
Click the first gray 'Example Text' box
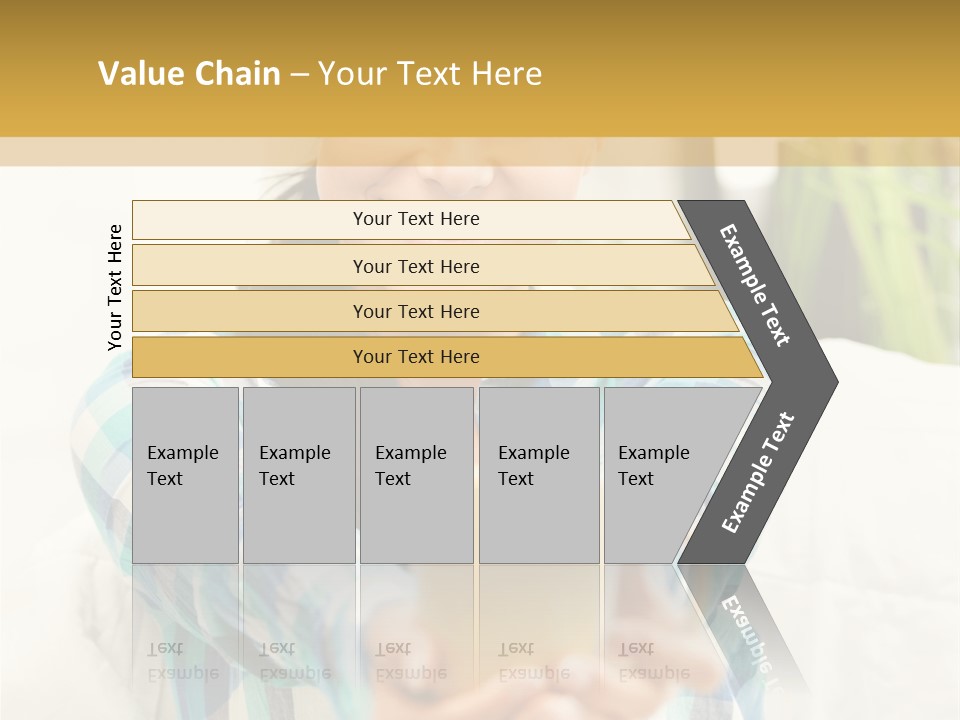(185, 475)
